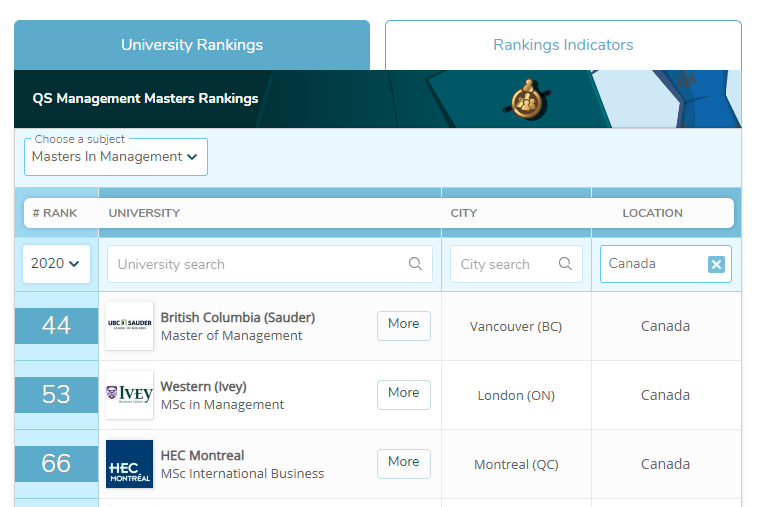Click the magnifier icon in City search

point(565,264)
